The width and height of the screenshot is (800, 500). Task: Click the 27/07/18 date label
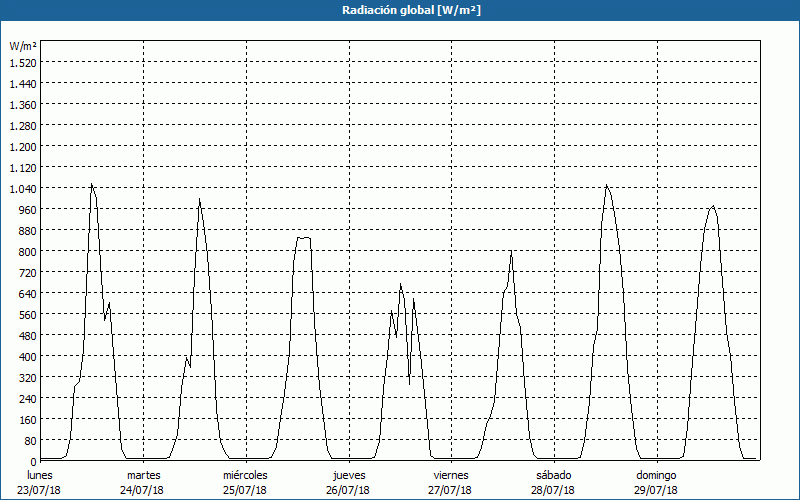[x=451, y=490]
